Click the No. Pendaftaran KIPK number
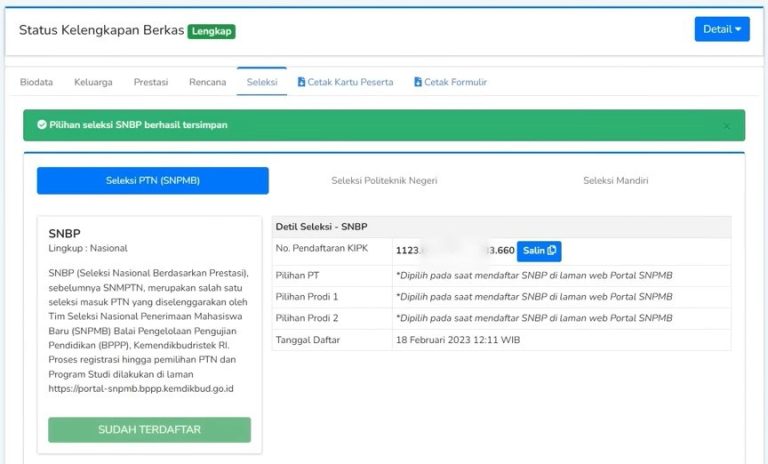768x464 pixels. (x=454, y=251)
